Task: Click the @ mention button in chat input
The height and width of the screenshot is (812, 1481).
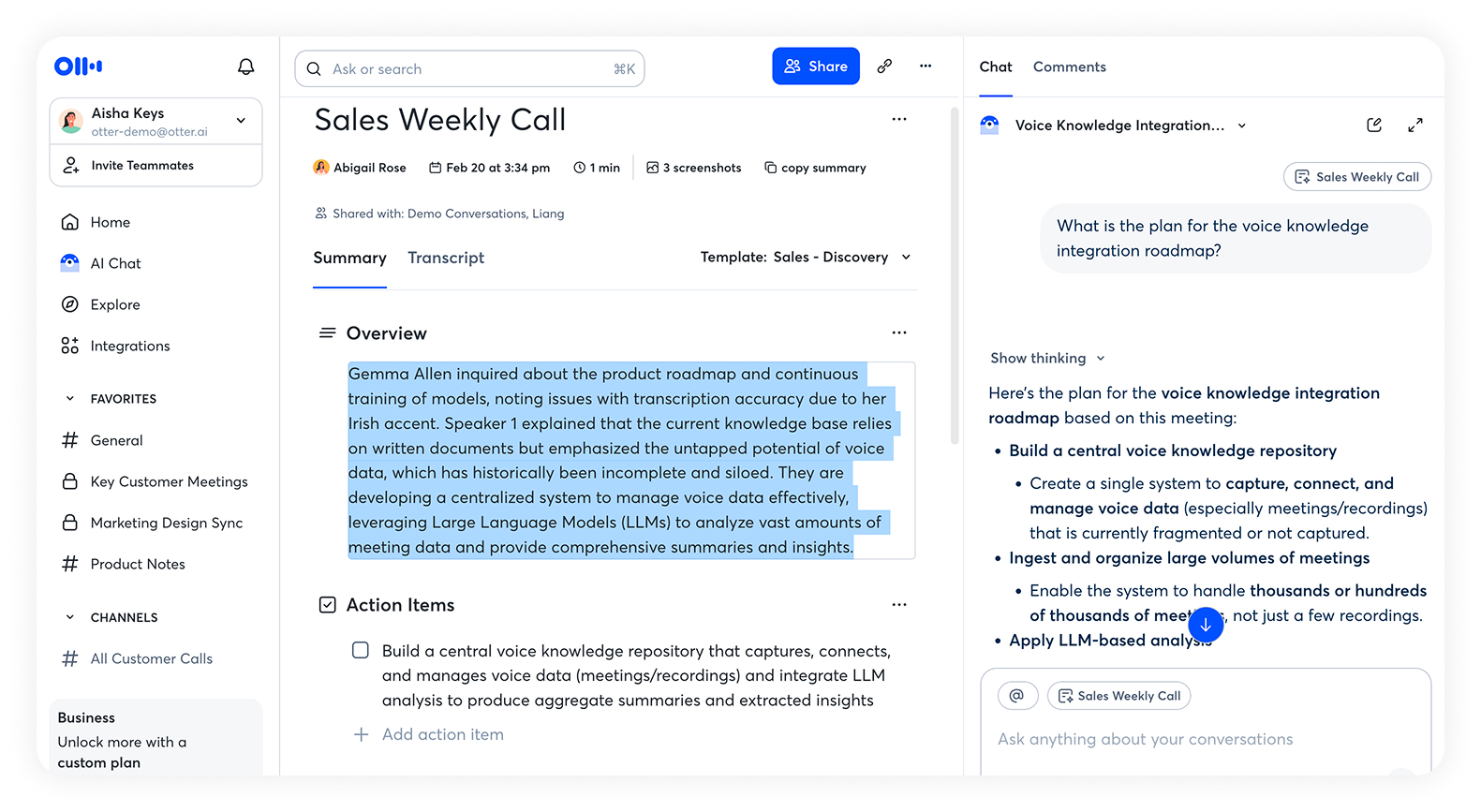Action: [1017, 696]
